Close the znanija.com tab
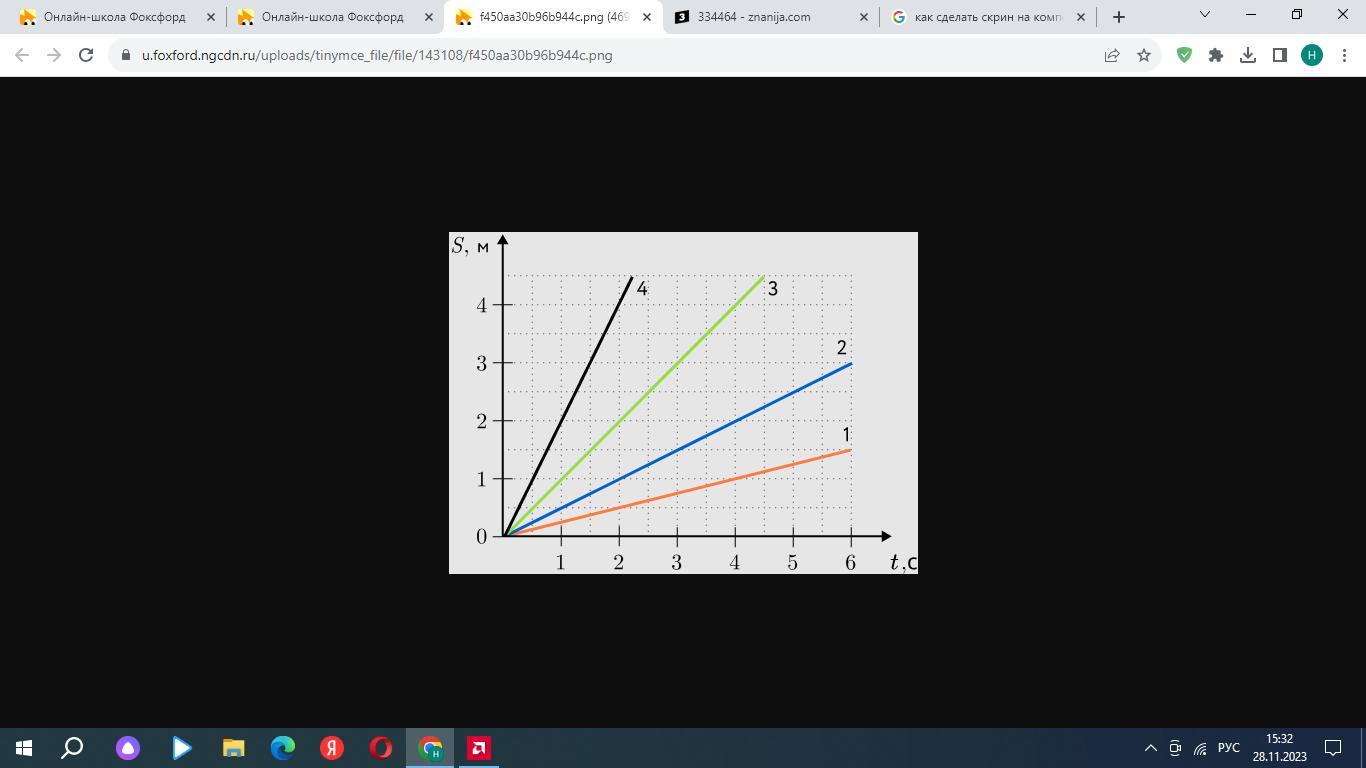The image size is (1366, 768). point(864,17)
